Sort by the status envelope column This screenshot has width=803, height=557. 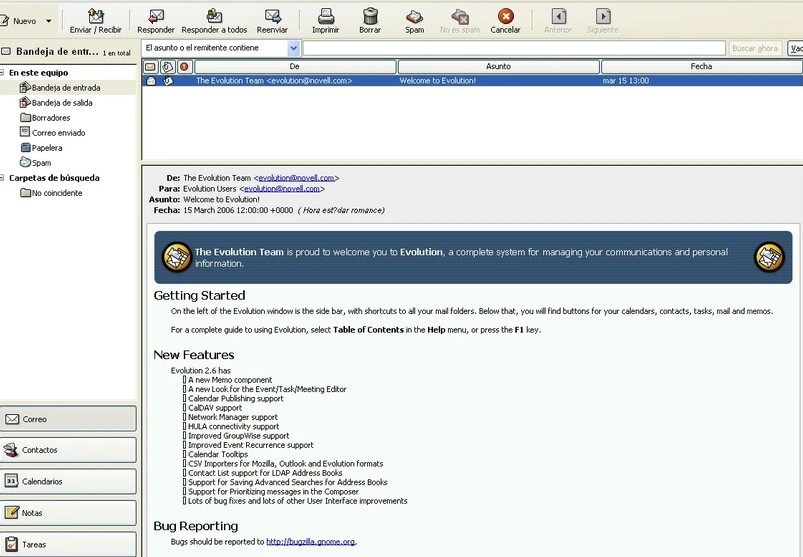[150, 67]
